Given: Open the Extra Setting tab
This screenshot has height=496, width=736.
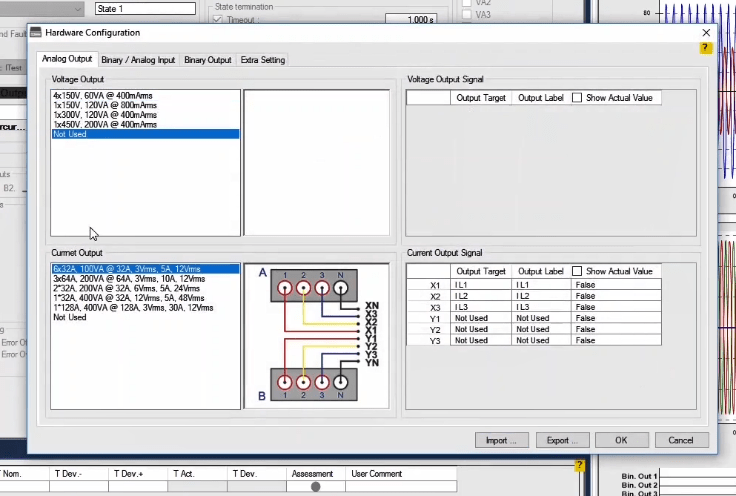Looking at the screenshot, I should (263, 60).
